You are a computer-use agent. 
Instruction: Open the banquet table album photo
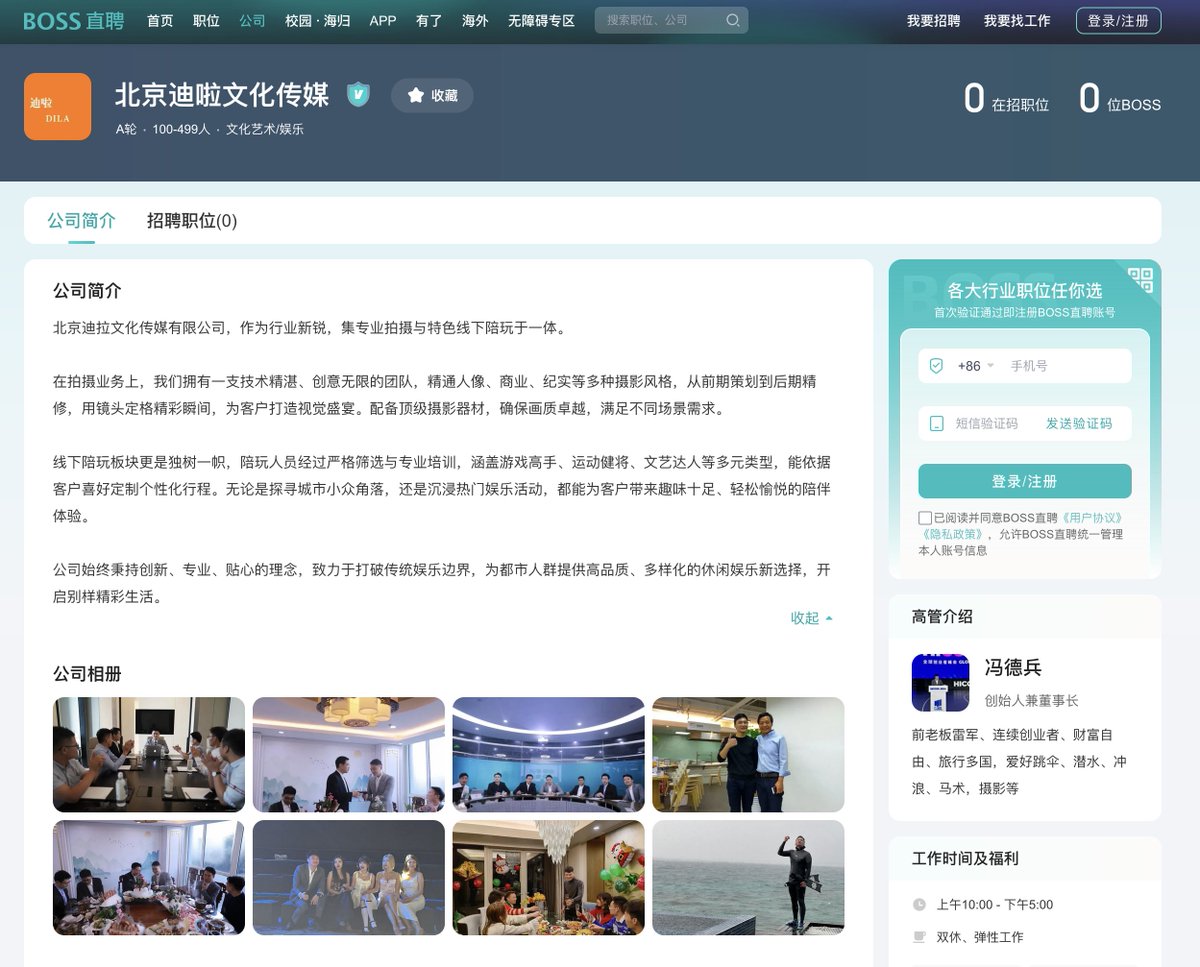click(149, 878)
